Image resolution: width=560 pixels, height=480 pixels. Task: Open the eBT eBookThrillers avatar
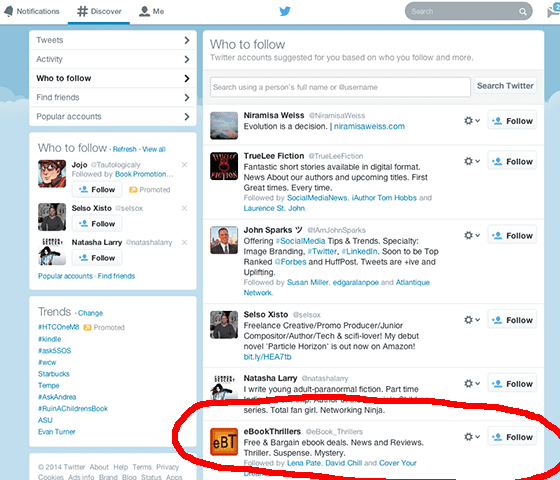[224, 442]
